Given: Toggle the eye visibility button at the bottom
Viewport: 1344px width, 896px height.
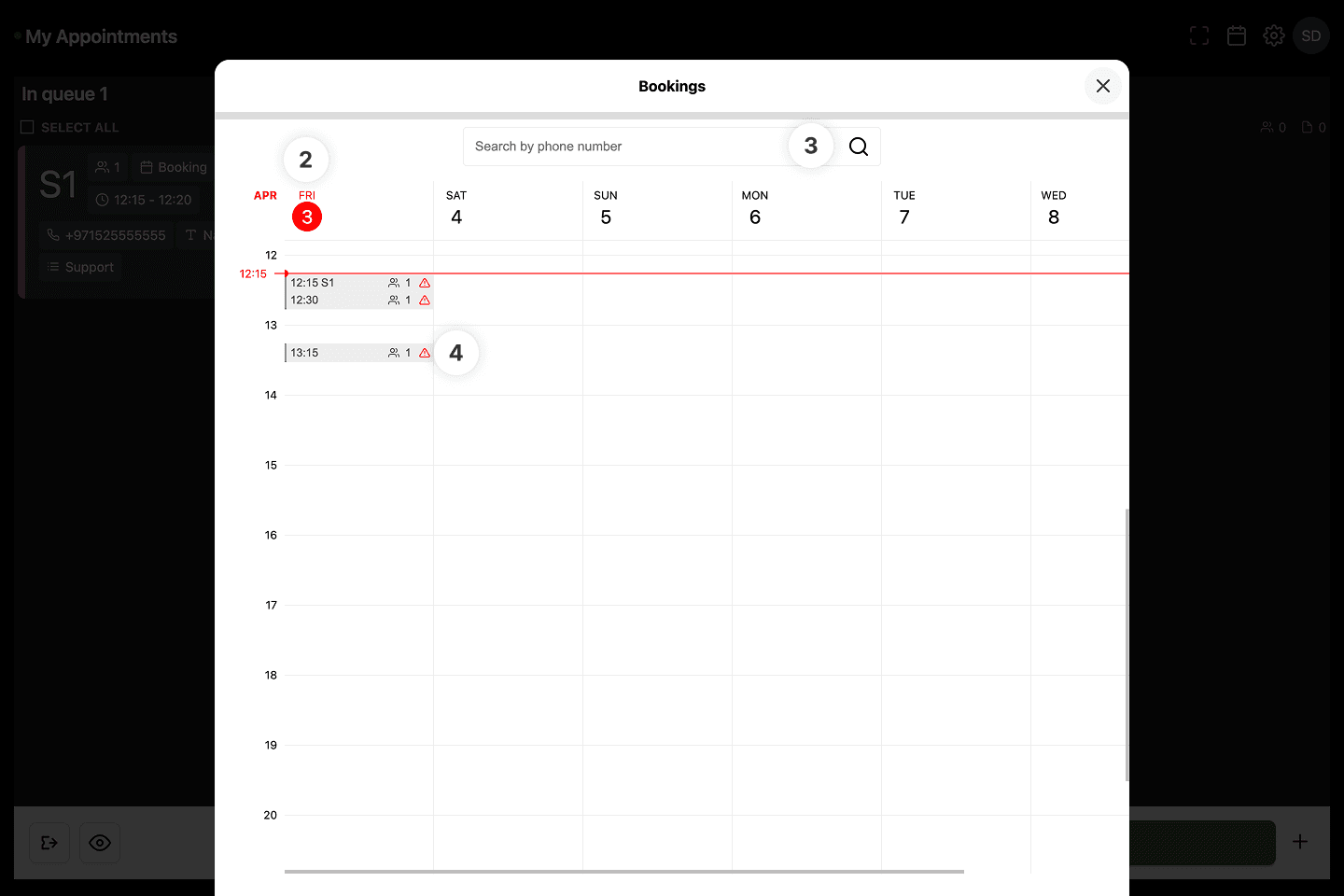Looking at the screenshot, I should click(100, 843).
